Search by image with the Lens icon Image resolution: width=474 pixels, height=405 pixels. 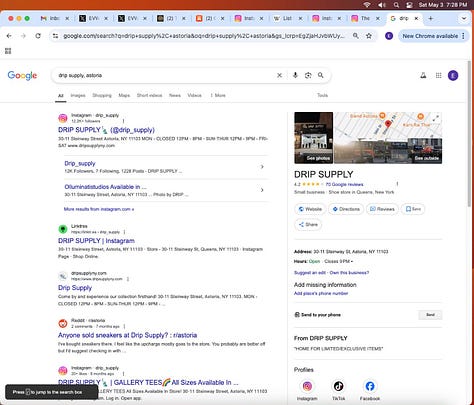(x=308, y=75)
